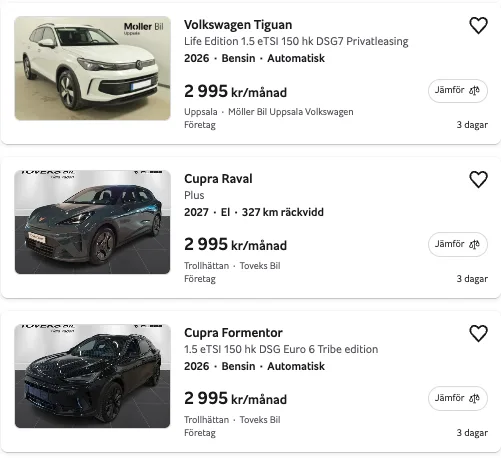Viewport: 501px width, 458px height.
Task: Click the balance scale icon on Raval Jämför
Action: (x=474, y=244)
